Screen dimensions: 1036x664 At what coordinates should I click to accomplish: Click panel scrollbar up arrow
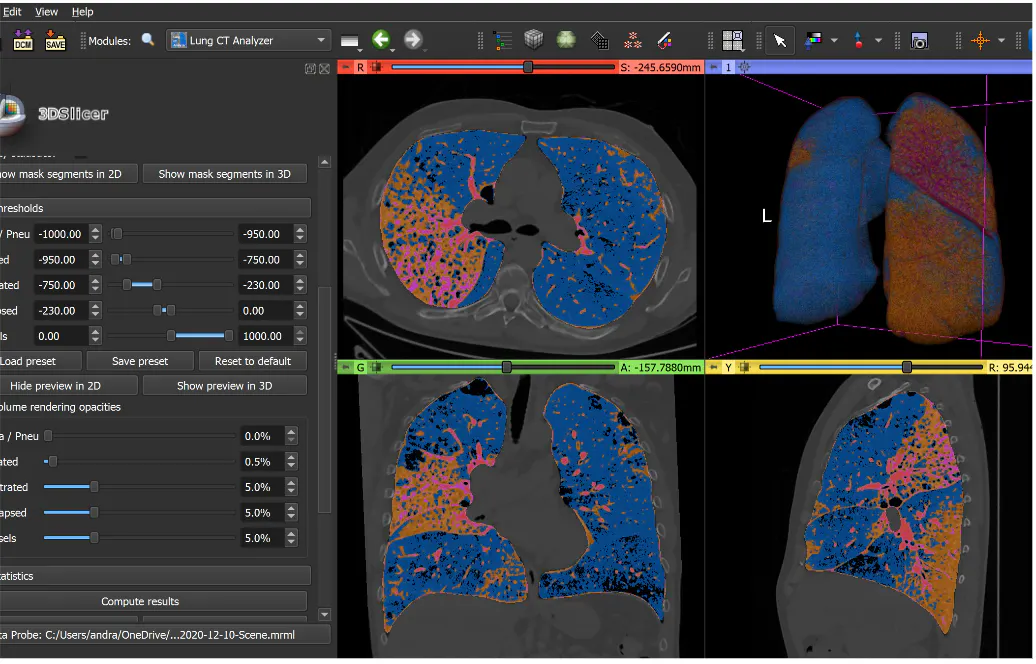click(x=324, y=163)
